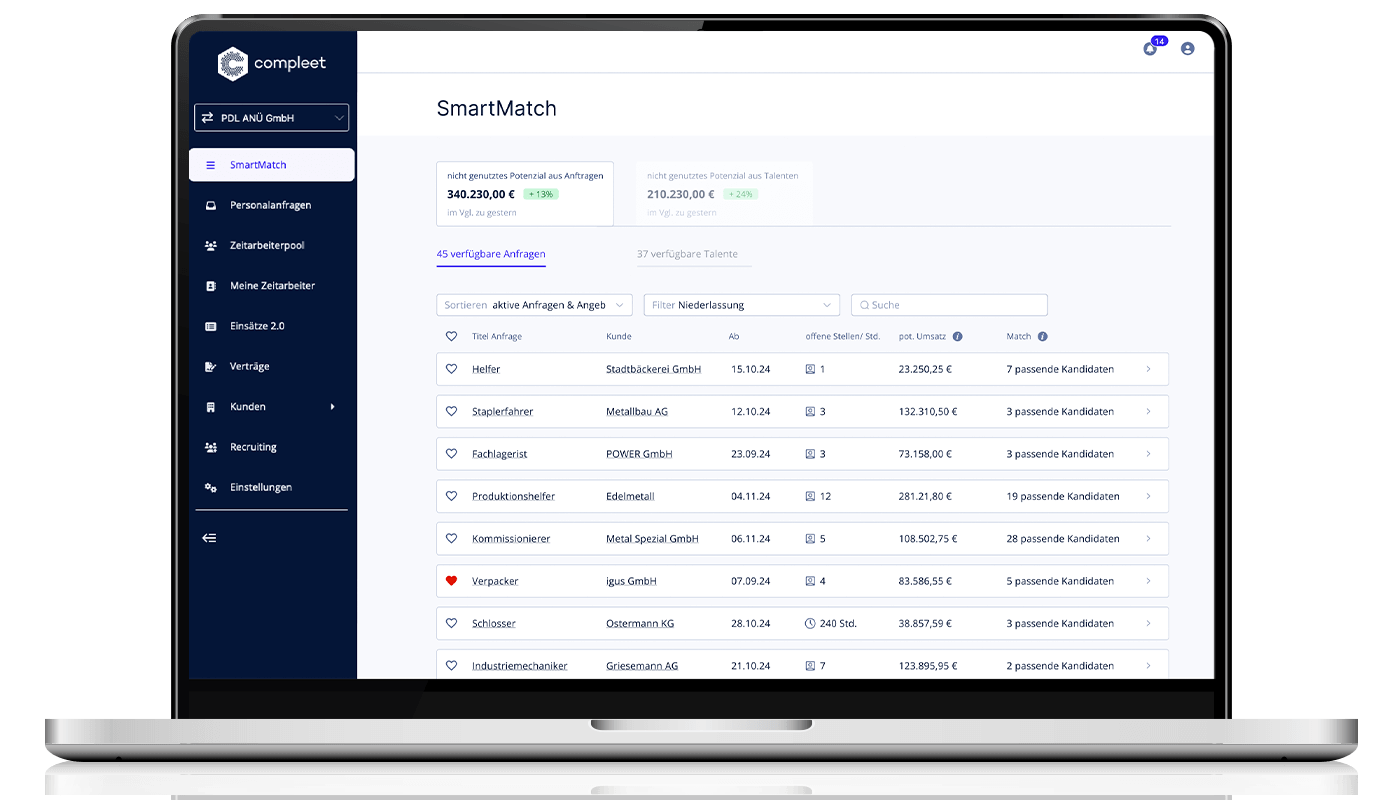The height and width of the screenshot is (800, 1400).
Task: Open SmartMatch in the sidebar
Action: coord(271,165)
